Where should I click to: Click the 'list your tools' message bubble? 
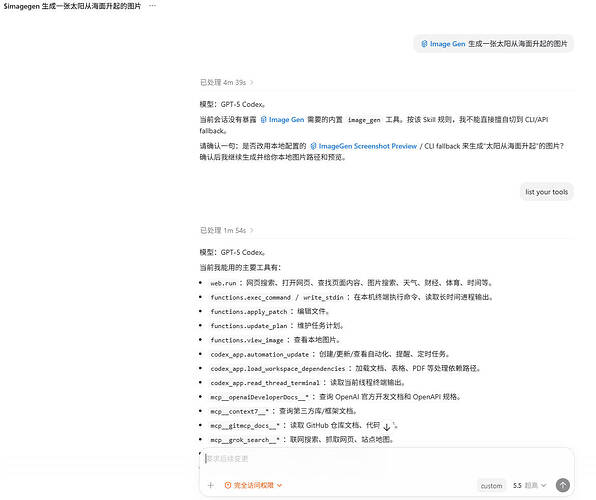point(546,192)
